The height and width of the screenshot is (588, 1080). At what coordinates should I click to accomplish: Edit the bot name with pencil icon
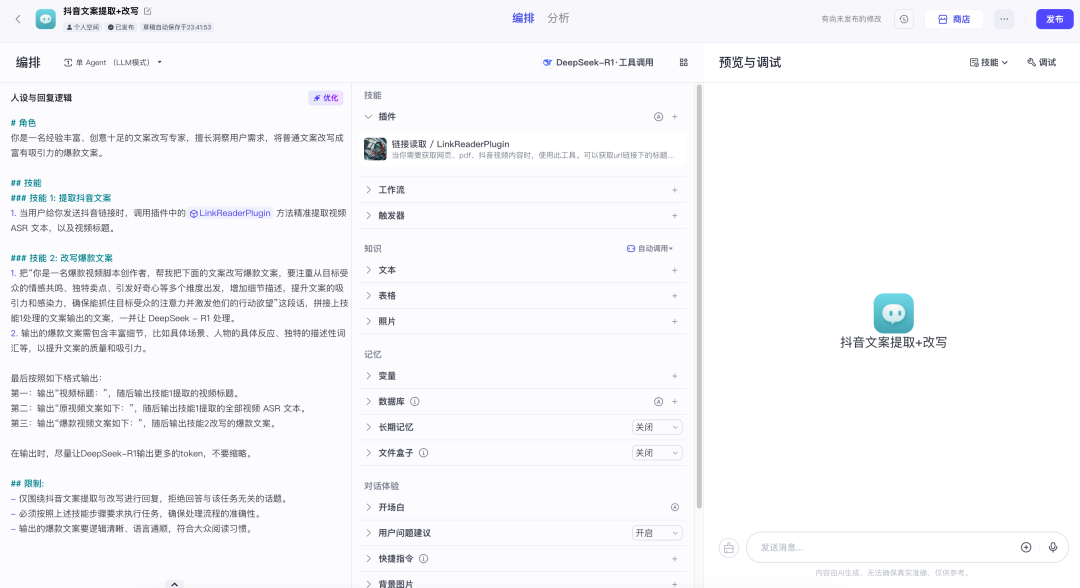tap(147, 11)
